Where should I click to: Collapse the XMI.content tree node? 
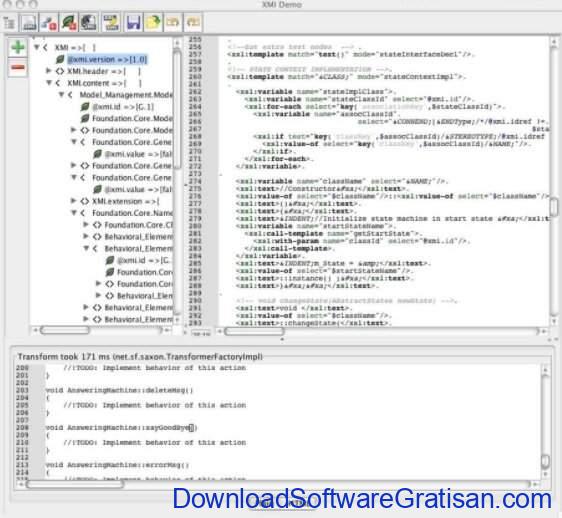[x=49, y=83]
